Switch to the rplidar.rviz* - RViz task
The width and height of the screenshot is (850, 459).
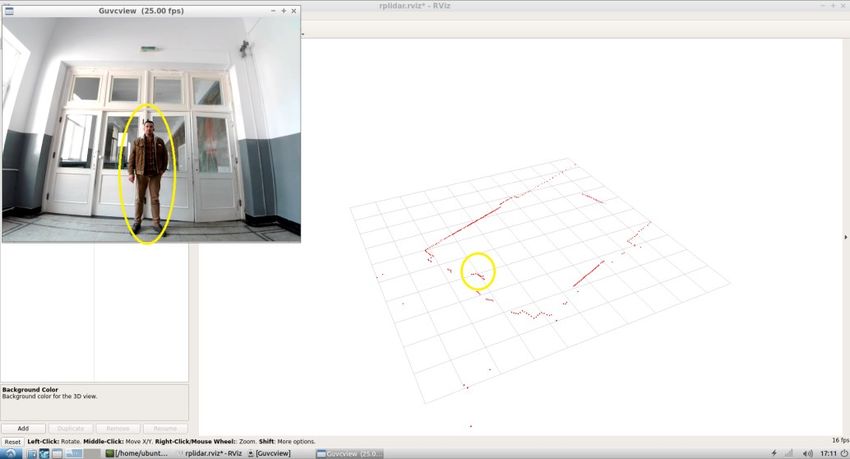click(x=209, y=454)
